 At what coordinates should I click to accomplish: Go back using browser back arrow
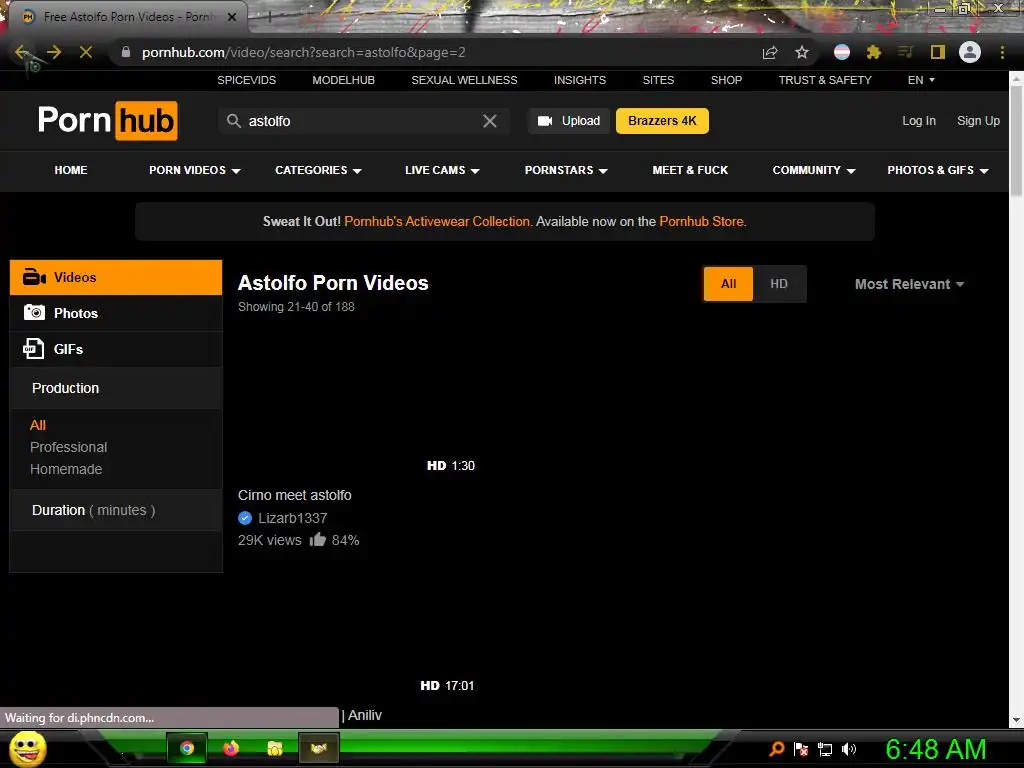pos(22,52)
